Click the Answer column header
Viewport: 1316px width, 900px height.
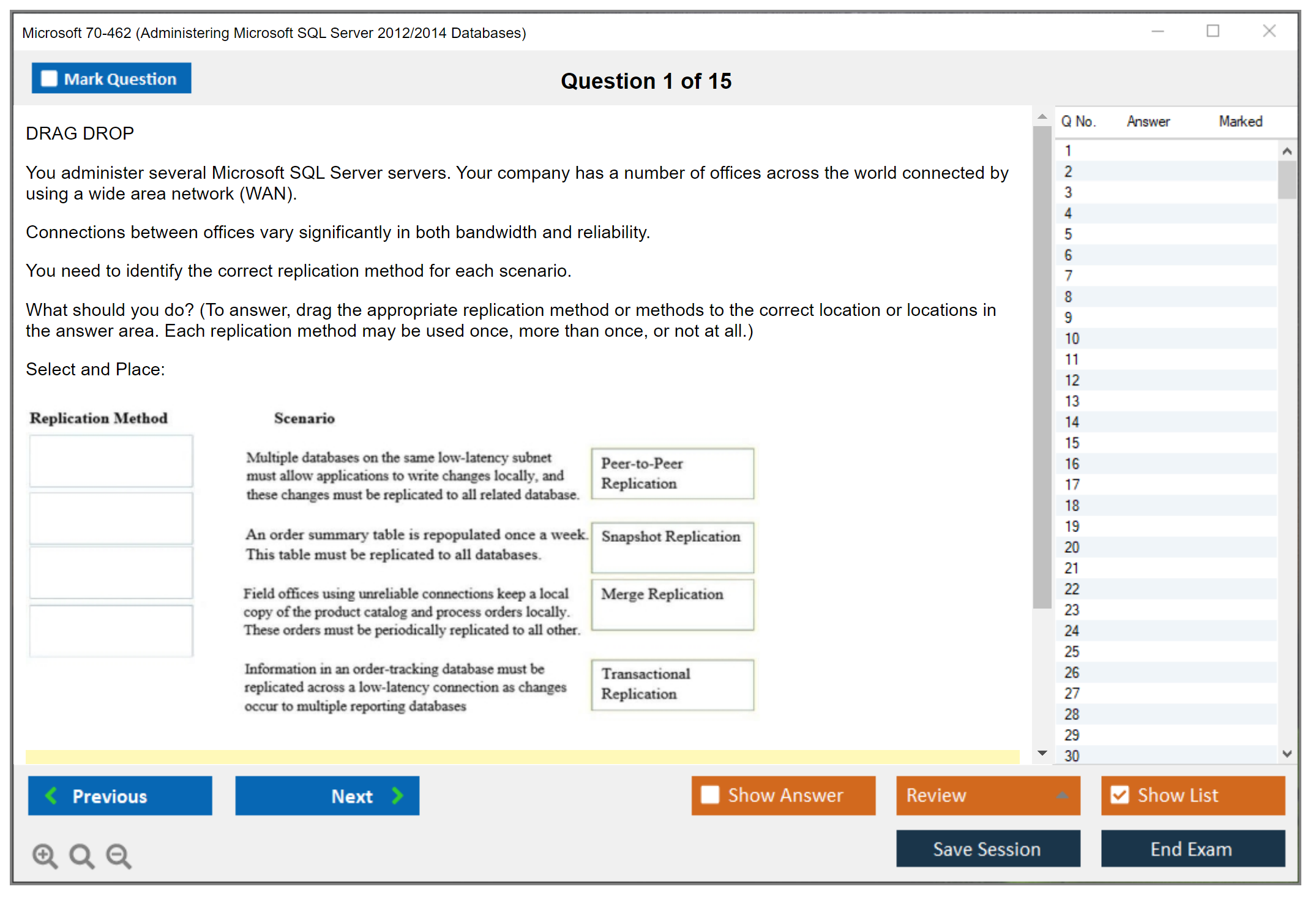1148,121
